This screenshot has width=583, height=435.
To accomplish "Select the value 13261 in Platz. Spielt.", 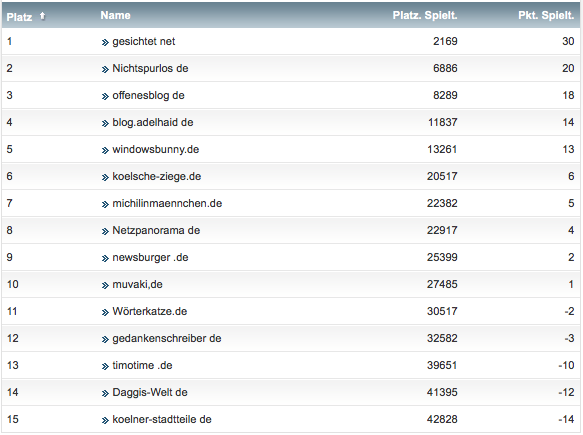I will pos(442,149).
